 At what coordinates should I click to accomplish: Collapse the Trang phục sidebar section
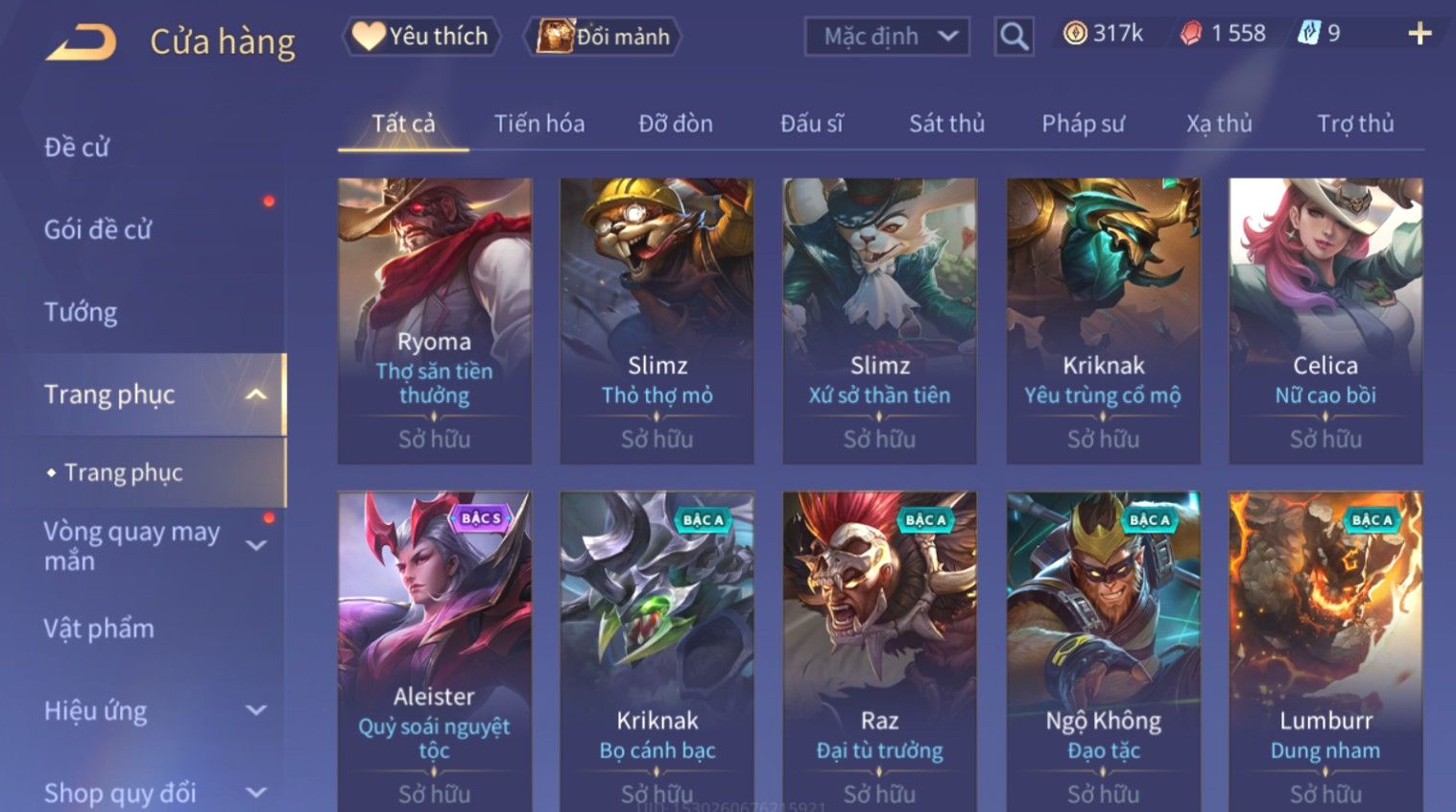coord(256,394)
